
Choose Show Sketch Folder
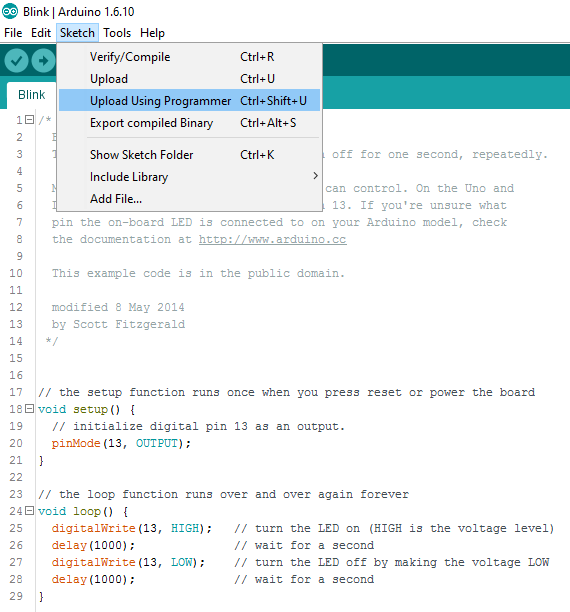tap(189, 155)
